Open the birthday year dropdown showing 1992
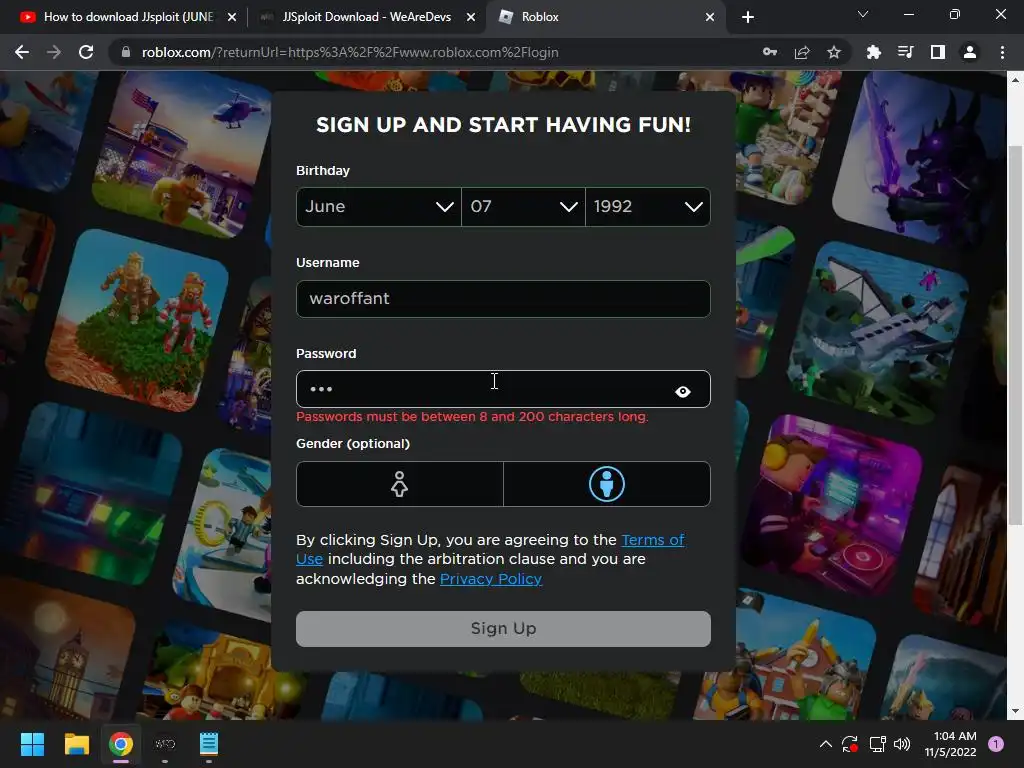 (648, 206)
